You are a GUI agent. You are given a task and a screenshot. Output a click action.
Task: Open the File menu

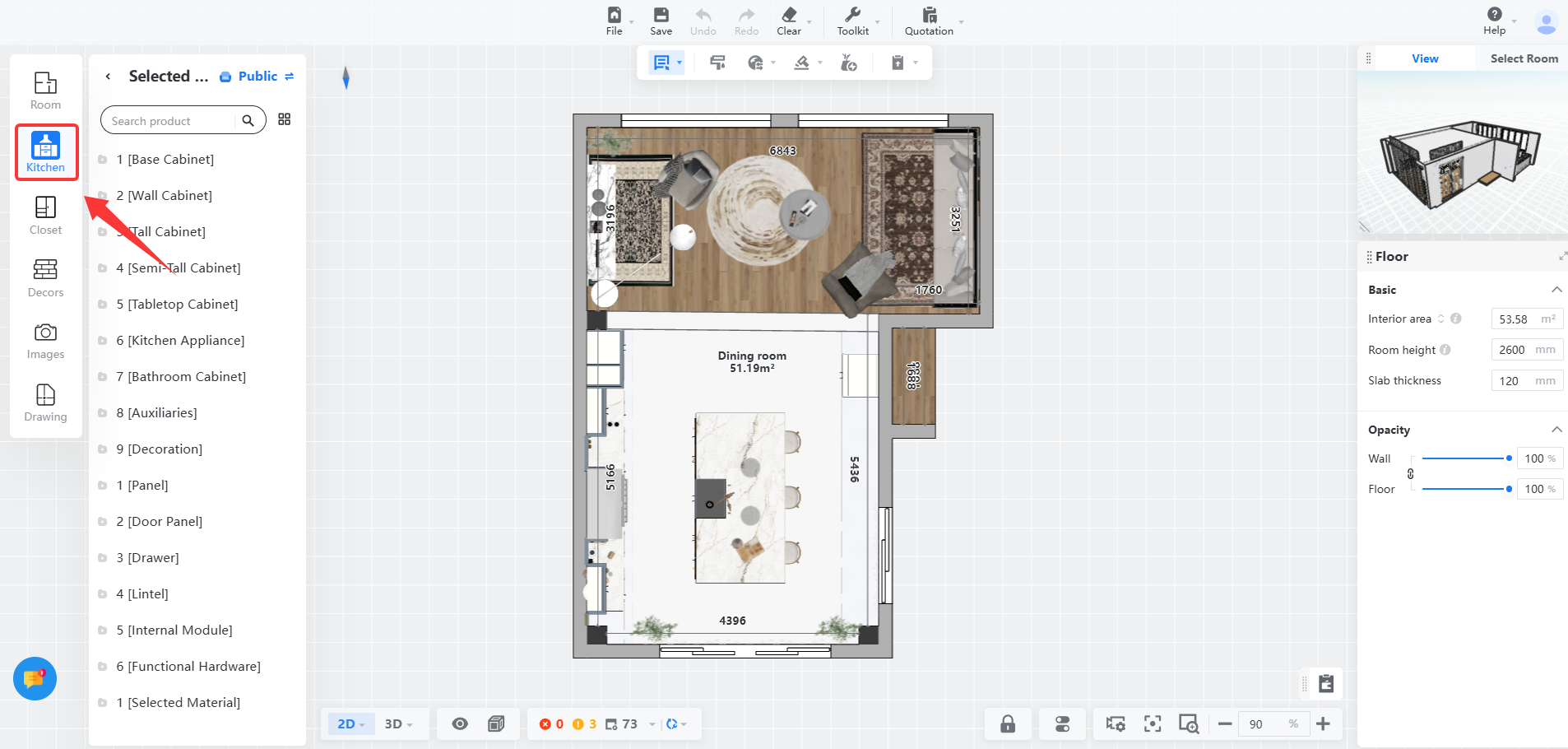pos(615,21)
